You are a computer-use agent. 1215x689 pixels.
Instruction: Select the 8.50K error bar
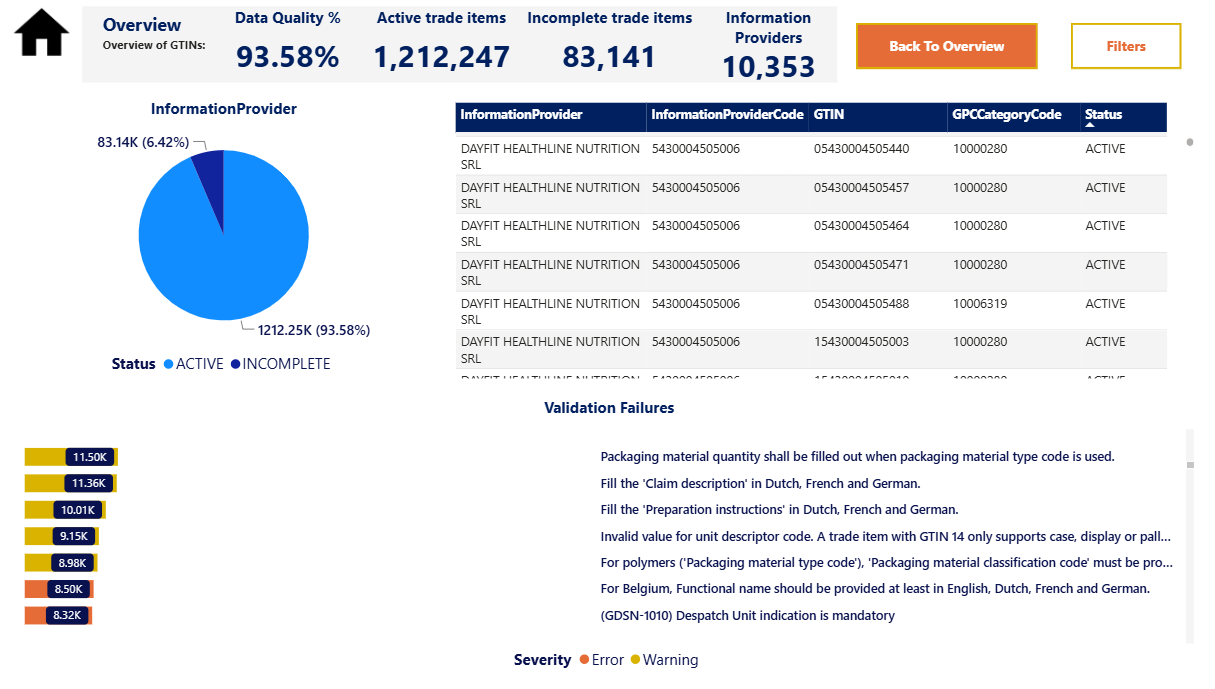59,589
